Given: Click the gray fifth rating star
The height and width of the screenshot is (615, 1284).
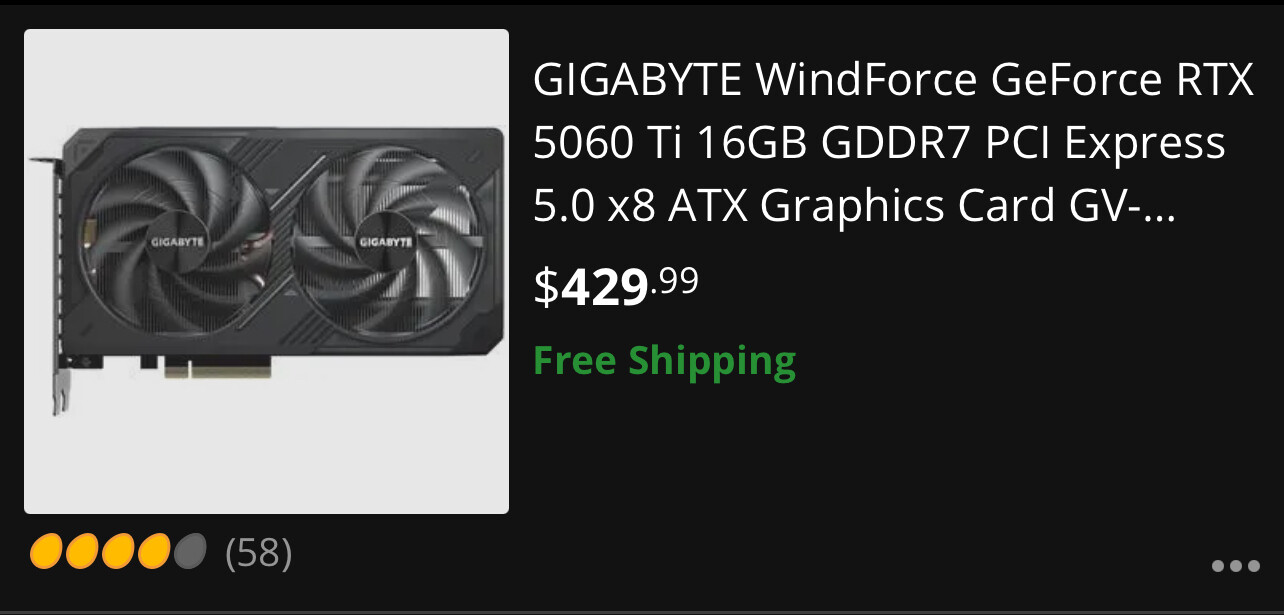Looking at the screenshot, I should point(190,551).
